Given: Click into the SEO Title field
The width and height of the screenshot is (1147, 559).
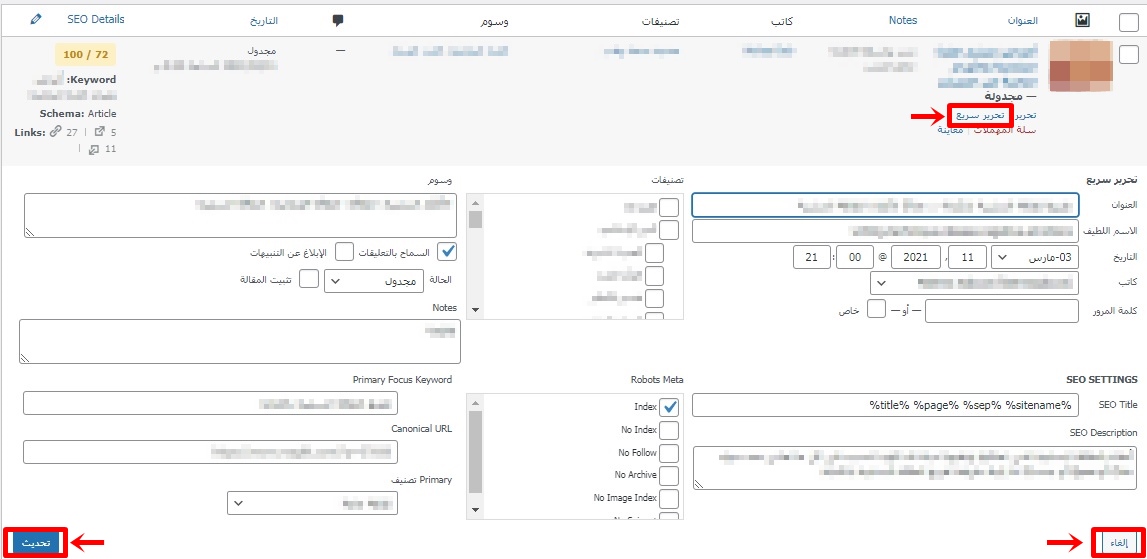Looking at the screenshot, I should tap(885, 405).
